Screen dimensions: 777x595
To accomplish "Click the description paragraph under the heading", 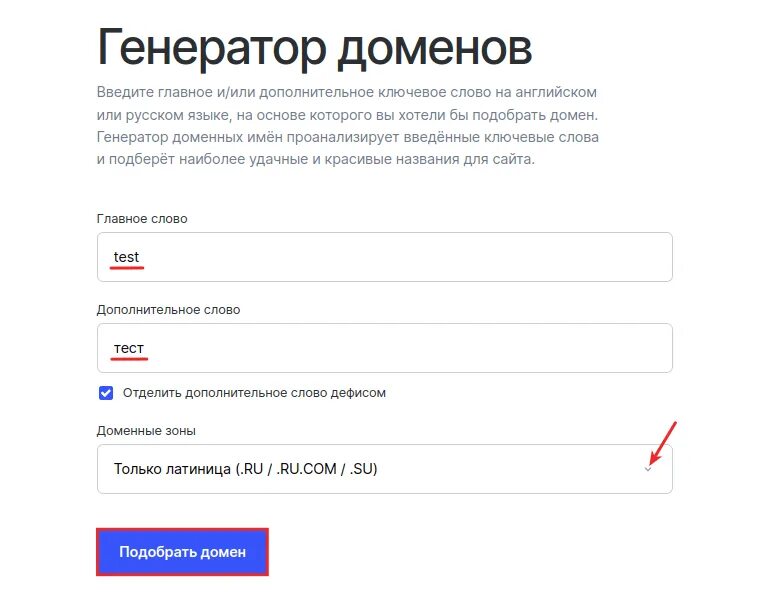I will [347, 126].
